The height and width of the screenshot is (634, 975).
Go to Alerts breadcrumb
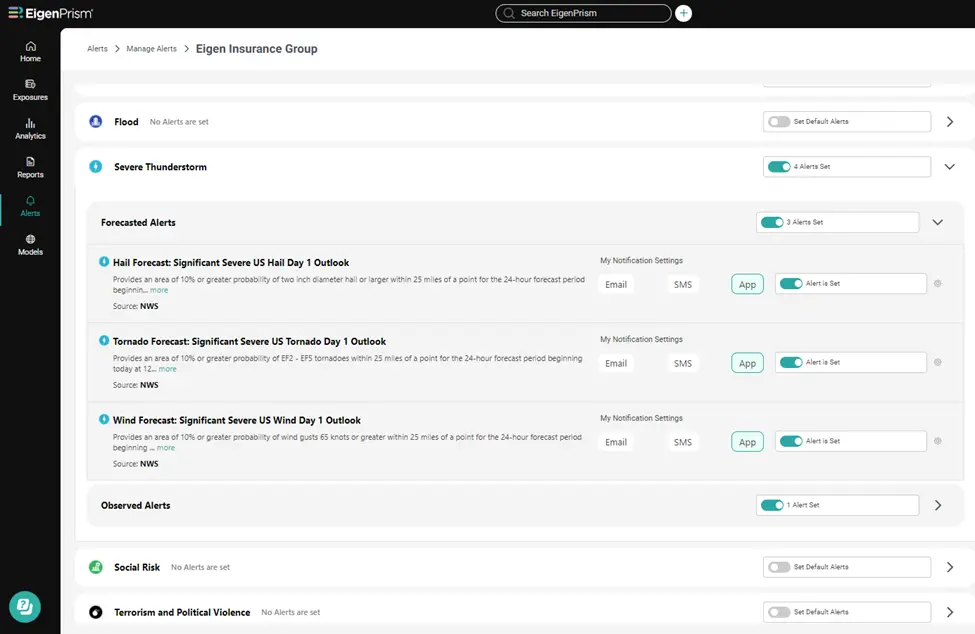tap(97, 48)
